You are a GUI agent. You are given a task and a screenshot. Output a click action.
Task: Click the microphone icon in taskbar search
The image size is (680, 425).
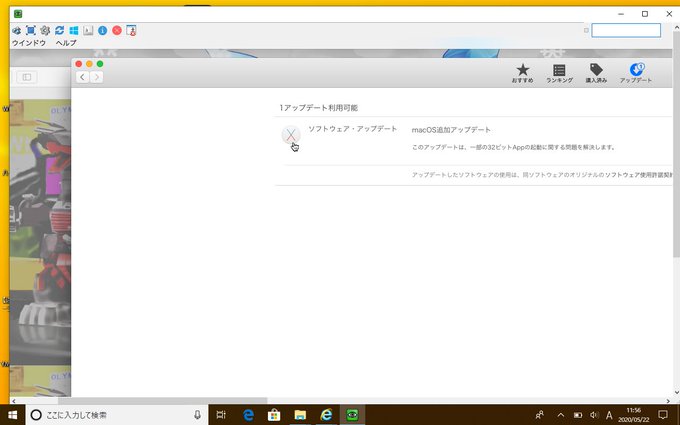click(197, 415)
